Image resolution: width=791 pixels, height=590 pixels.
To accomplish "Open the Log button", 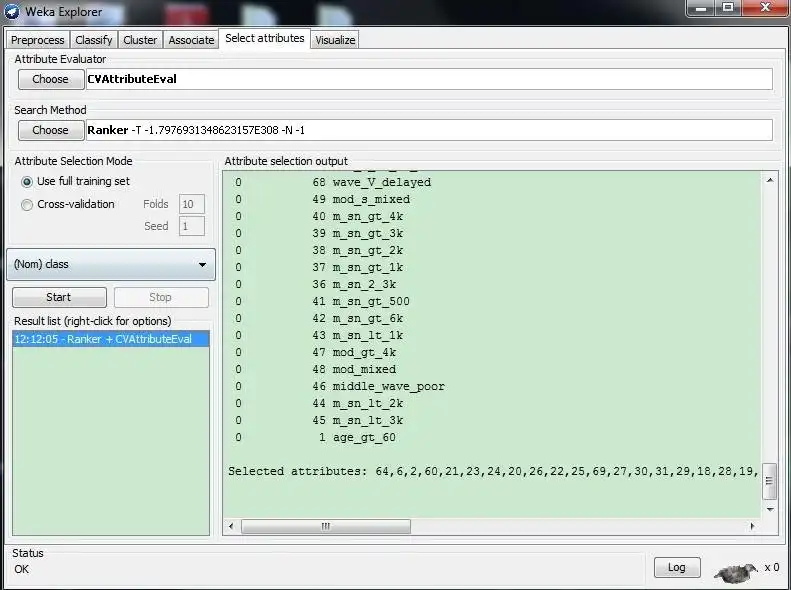I will pos(677,567).
